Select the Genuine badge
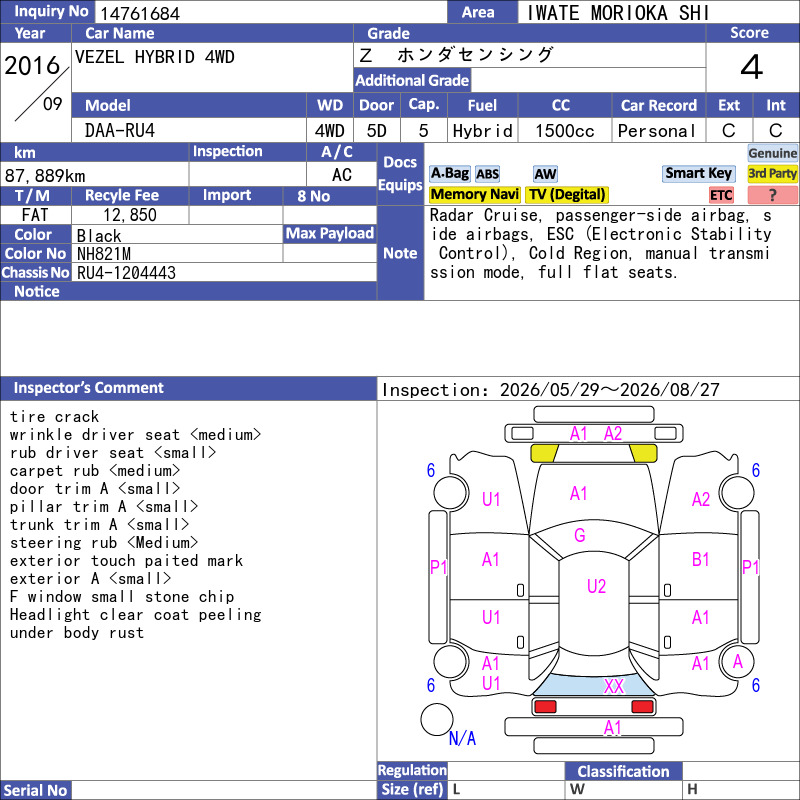This screenshot has width=800, height=800. tap(772, 153)
